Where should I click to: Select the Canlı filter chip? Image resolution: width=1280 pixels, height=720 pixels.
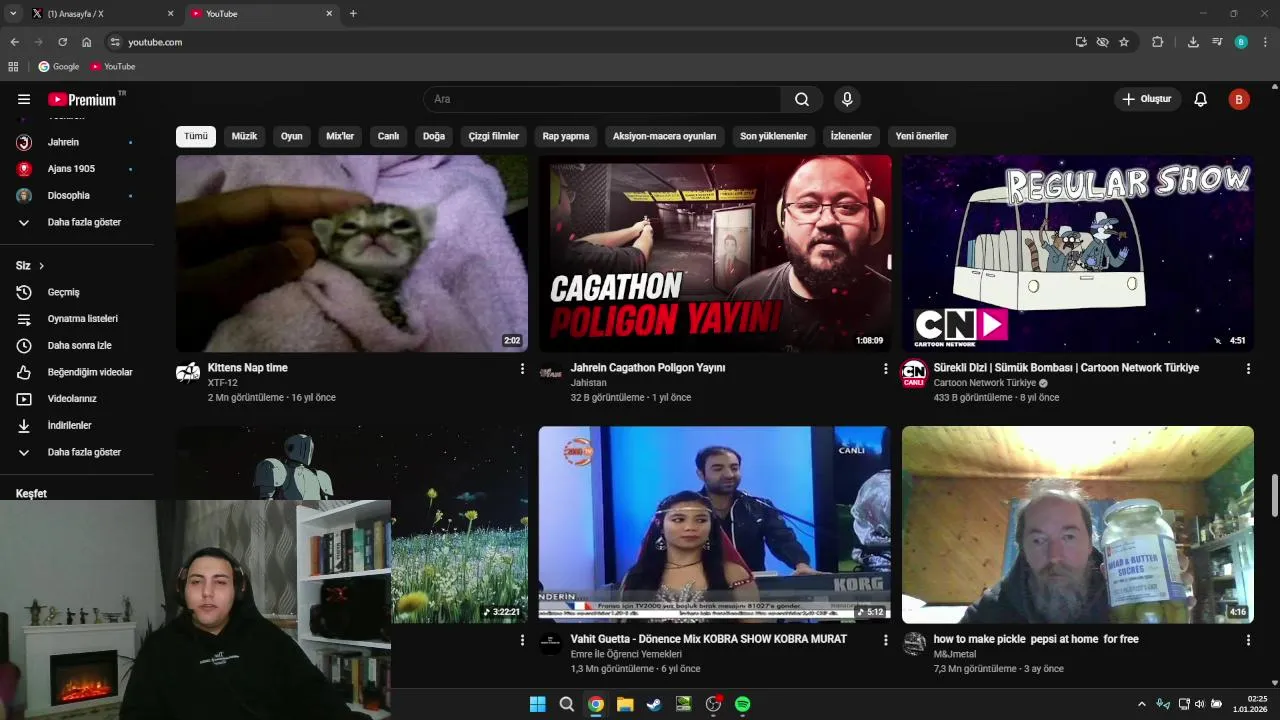[388, 136]
